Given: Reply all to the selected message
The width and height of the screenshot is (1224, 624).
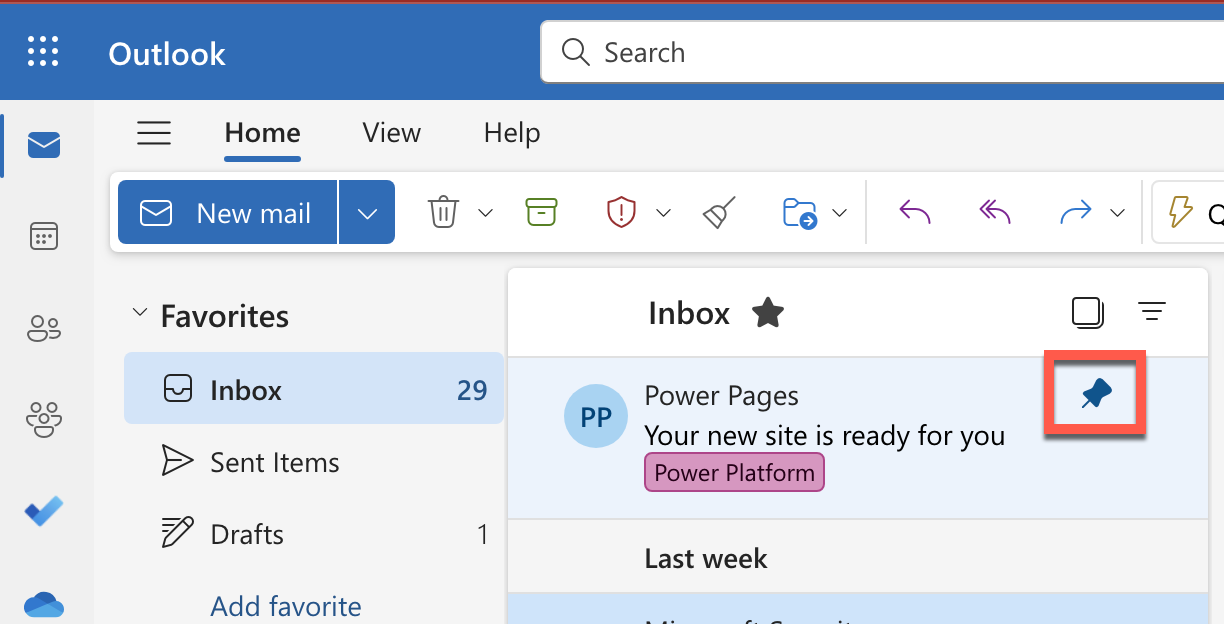Looking at the screenshot, I should (x=995, y=211).
